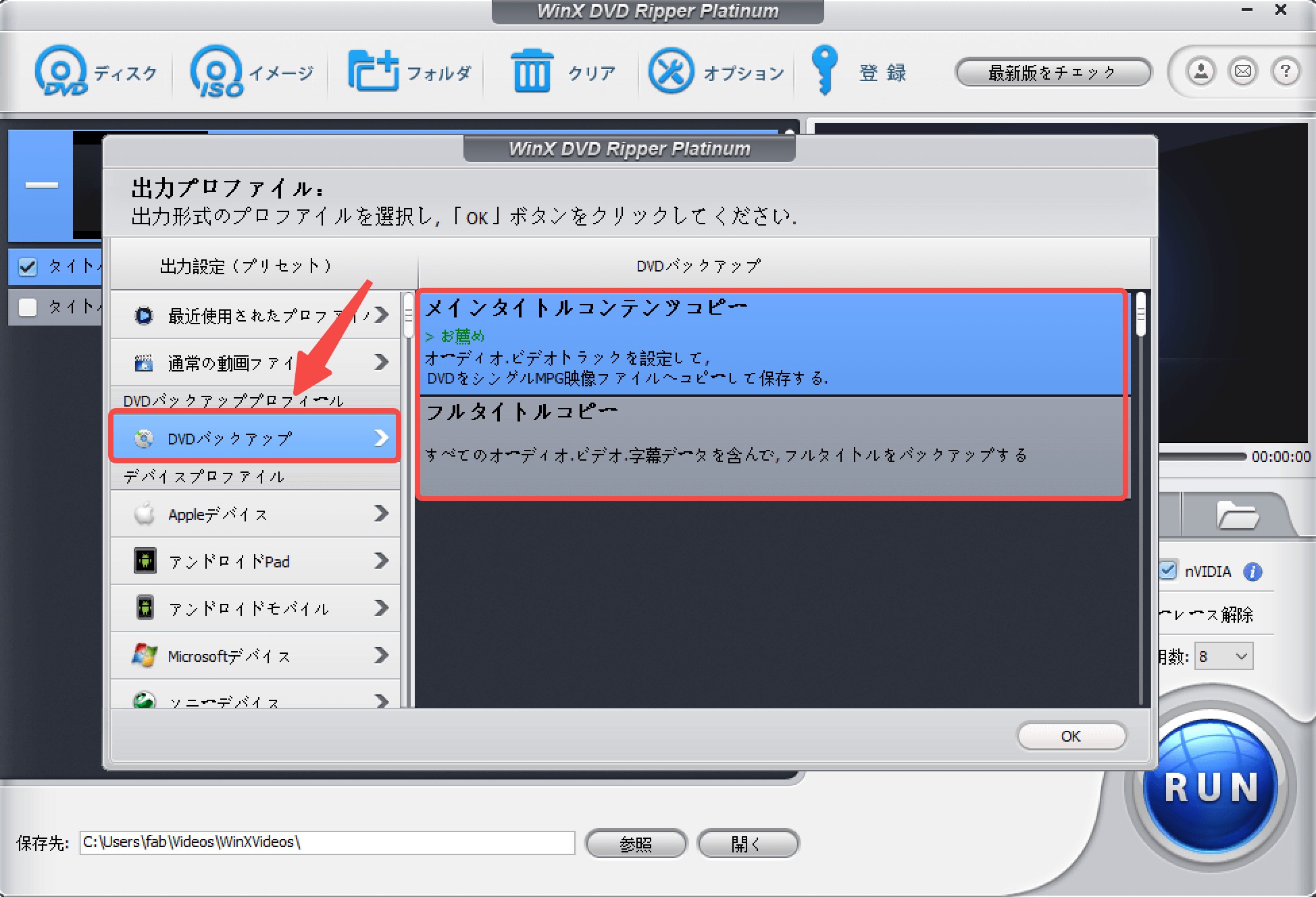
Task: Click the registration key icon
Action: pyautogui.click(x=825, y=70)
